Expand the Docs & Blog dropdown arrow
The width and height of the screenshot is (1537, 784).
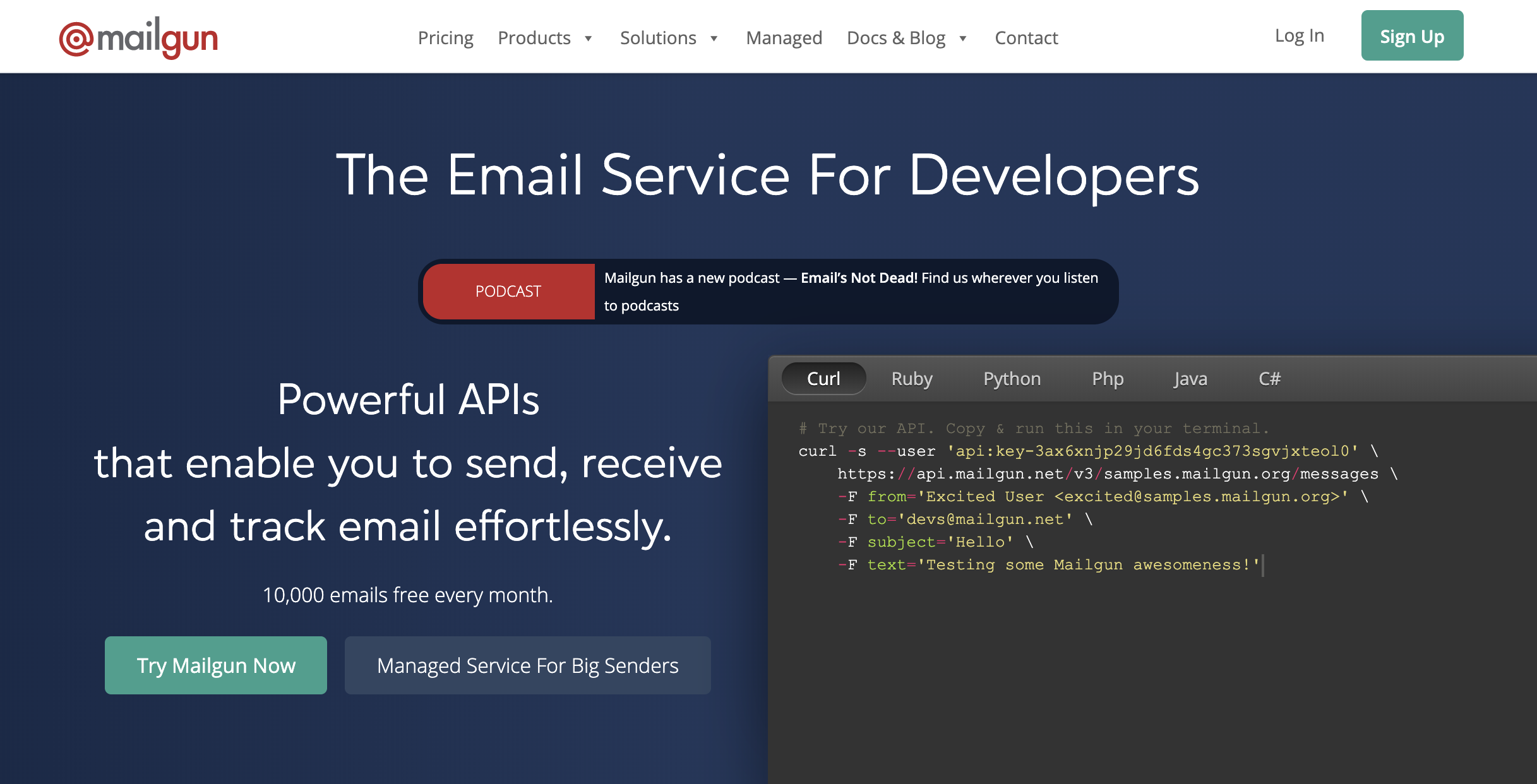tap(962, 39)
